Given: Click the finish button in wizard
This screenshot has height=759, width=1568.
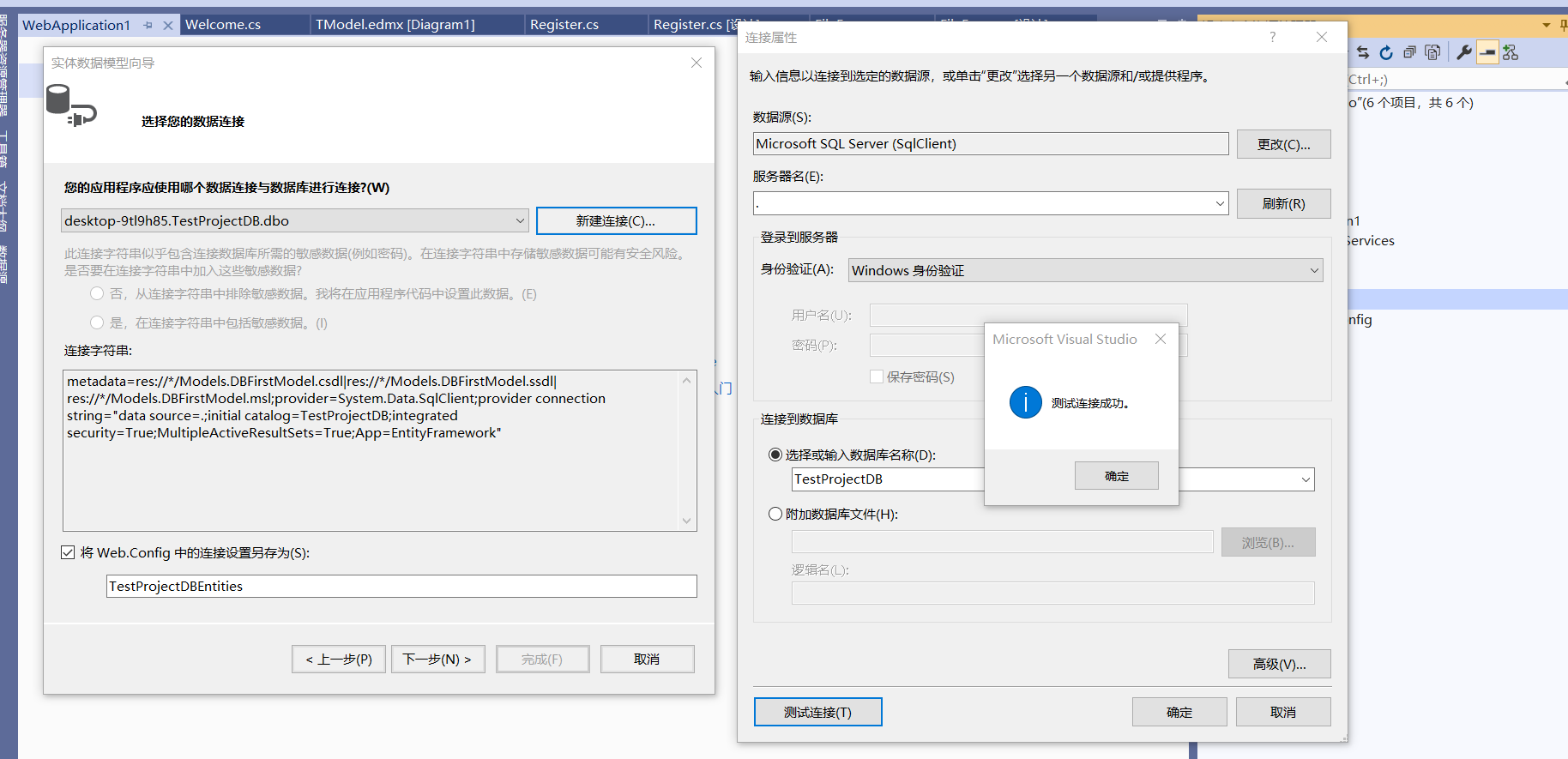Looking at the screenshot, I should pyautogui.click(x=542, y=659).
